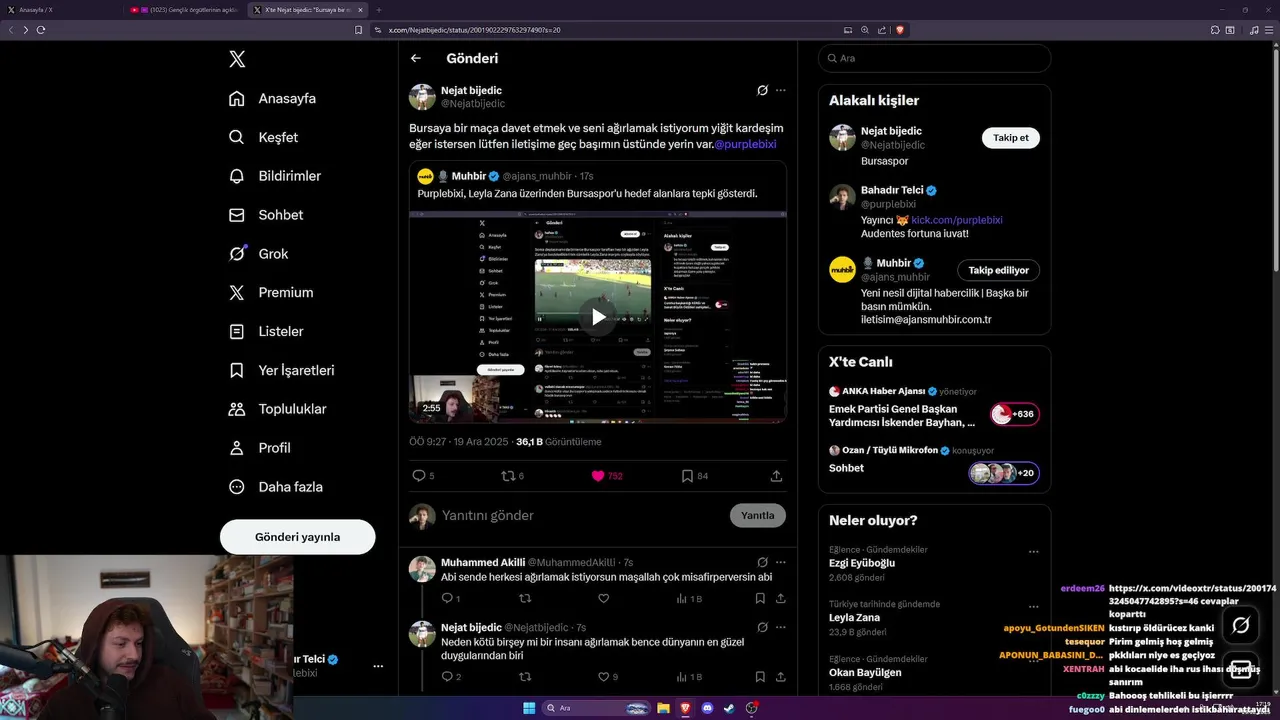This screenshot has height=720, width=1280.
Task: Open Sohbet messages
Action: tap(265, 215)
